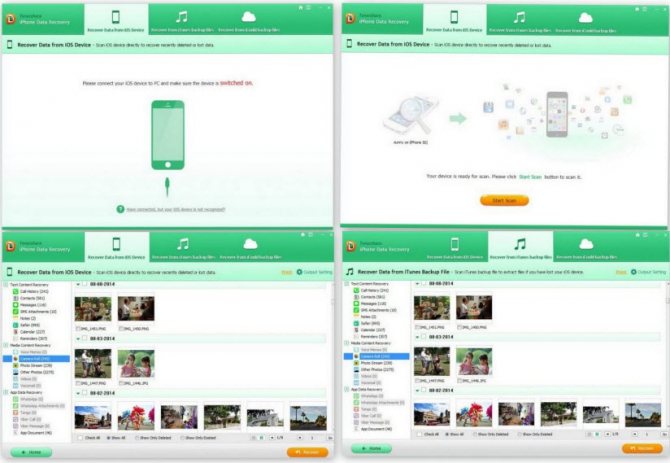Open the two girls photo in the iTunes Backup results window
The image size is (670, 463).
point(474,362)
